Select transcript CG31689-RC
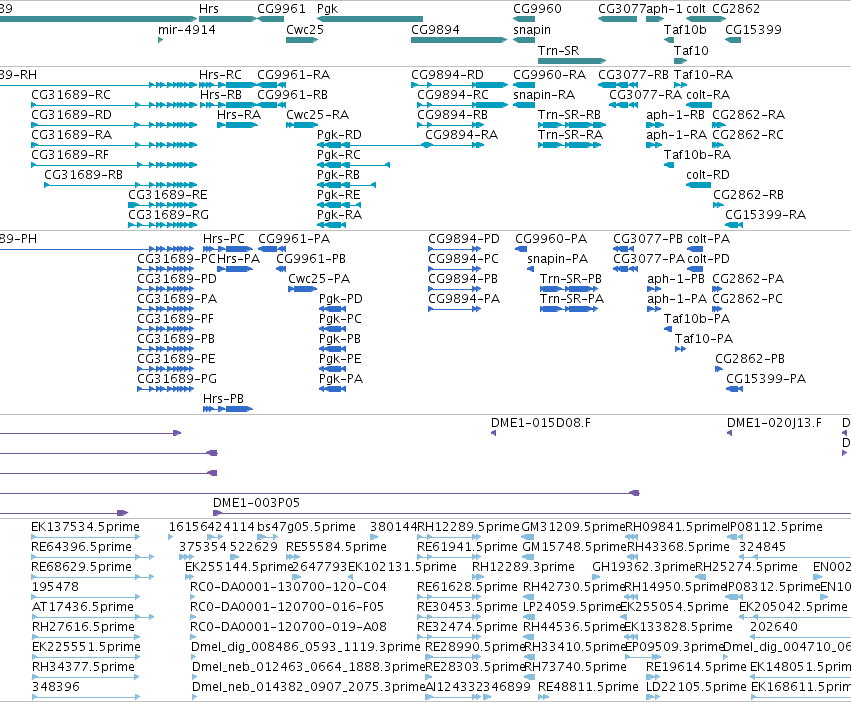 [x=71, y=95]
